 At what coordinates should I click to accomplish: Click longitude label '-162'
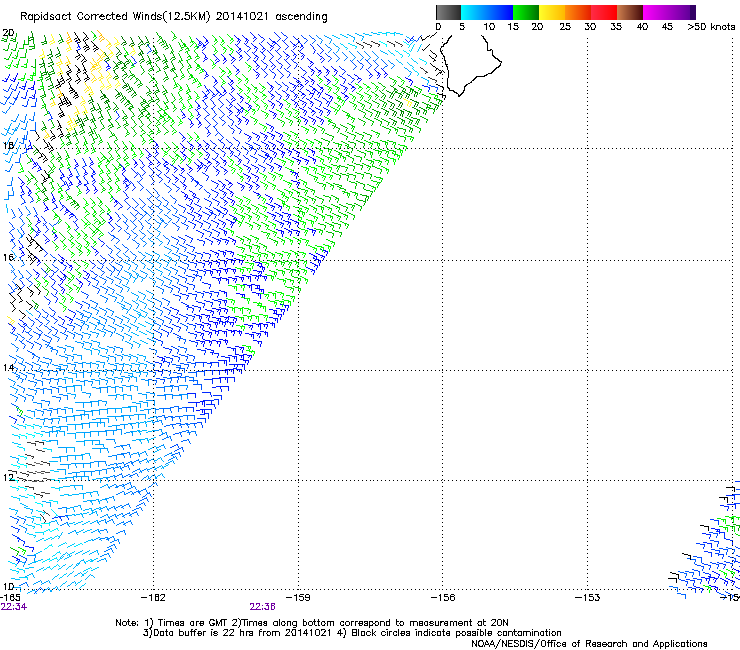click(153, 598)
